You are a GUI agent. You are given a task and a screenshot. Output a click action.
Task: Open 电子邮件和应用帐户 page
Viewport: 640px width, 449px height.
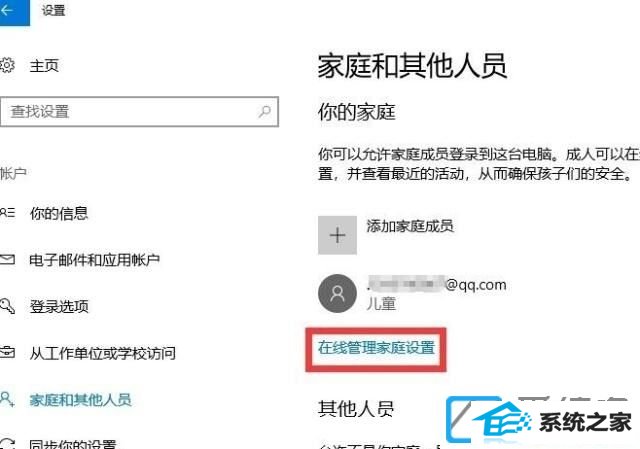coord(94,260)
